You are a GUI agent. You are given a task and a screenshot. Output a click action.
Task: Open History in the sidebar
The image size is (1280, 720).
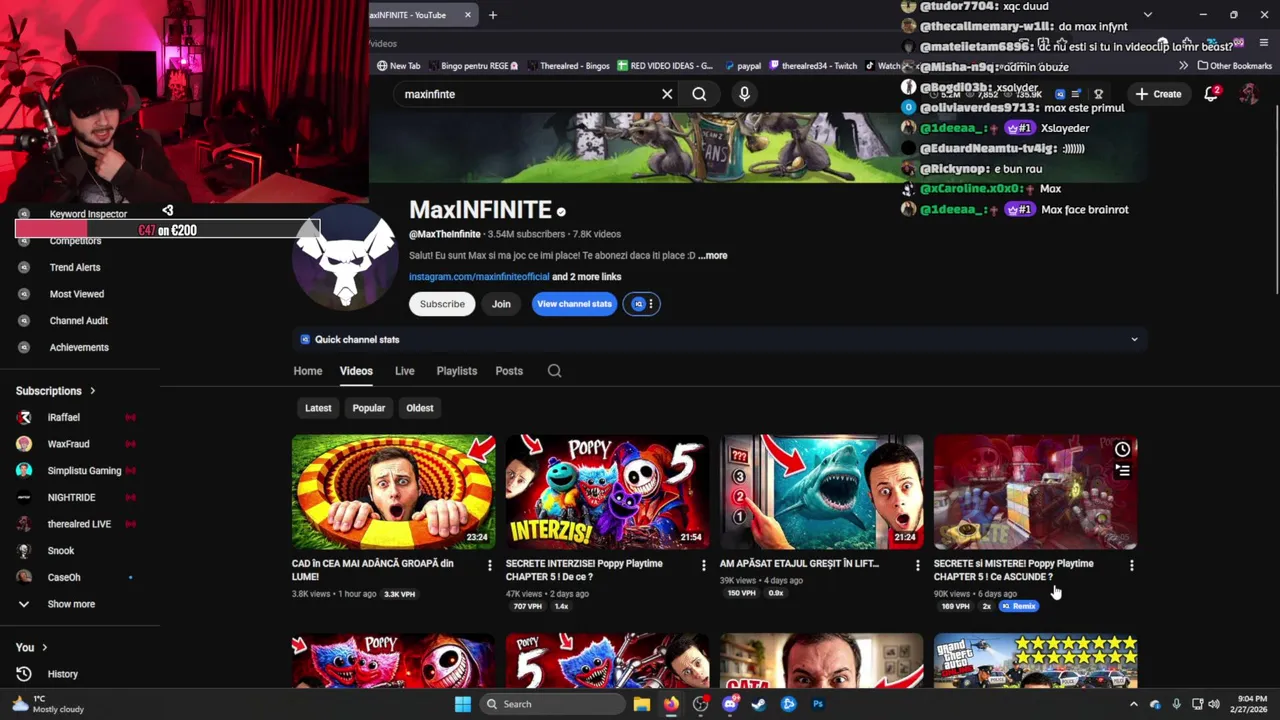tap(62, 674)
